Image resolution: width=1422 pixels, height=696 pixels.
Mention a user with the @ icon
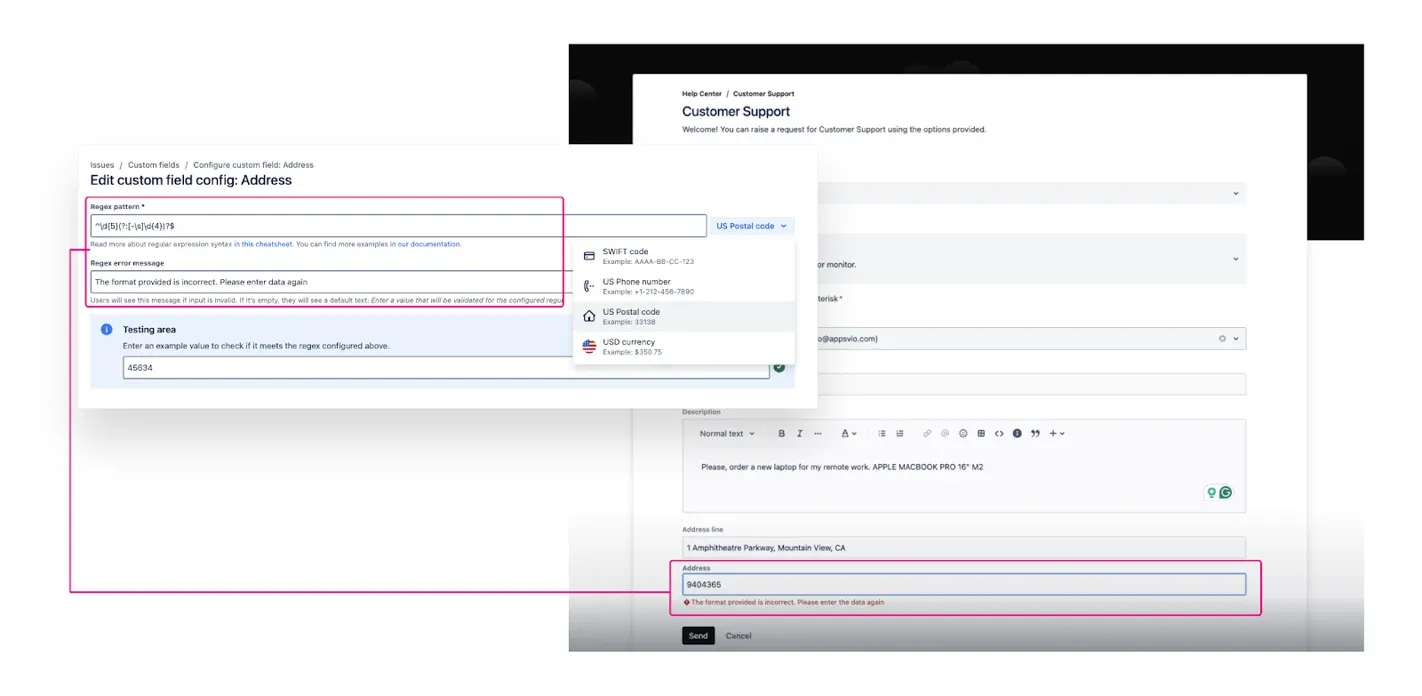[945, 433]
